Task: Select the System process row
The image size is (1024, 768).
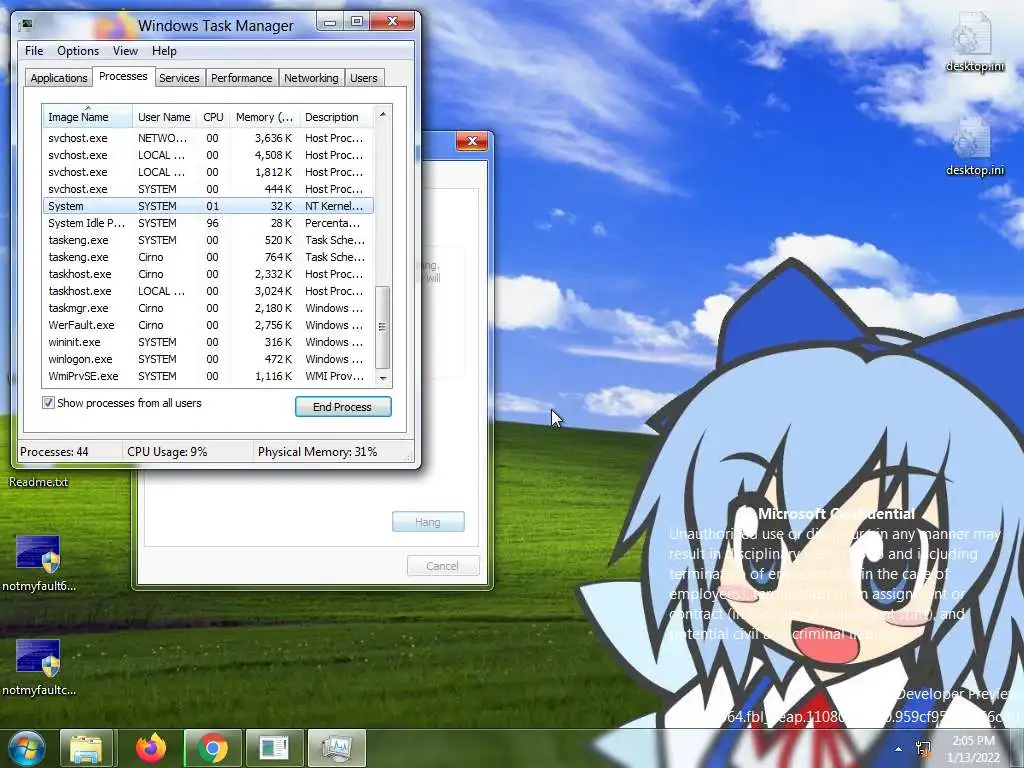Action: [x=208, y=206]
